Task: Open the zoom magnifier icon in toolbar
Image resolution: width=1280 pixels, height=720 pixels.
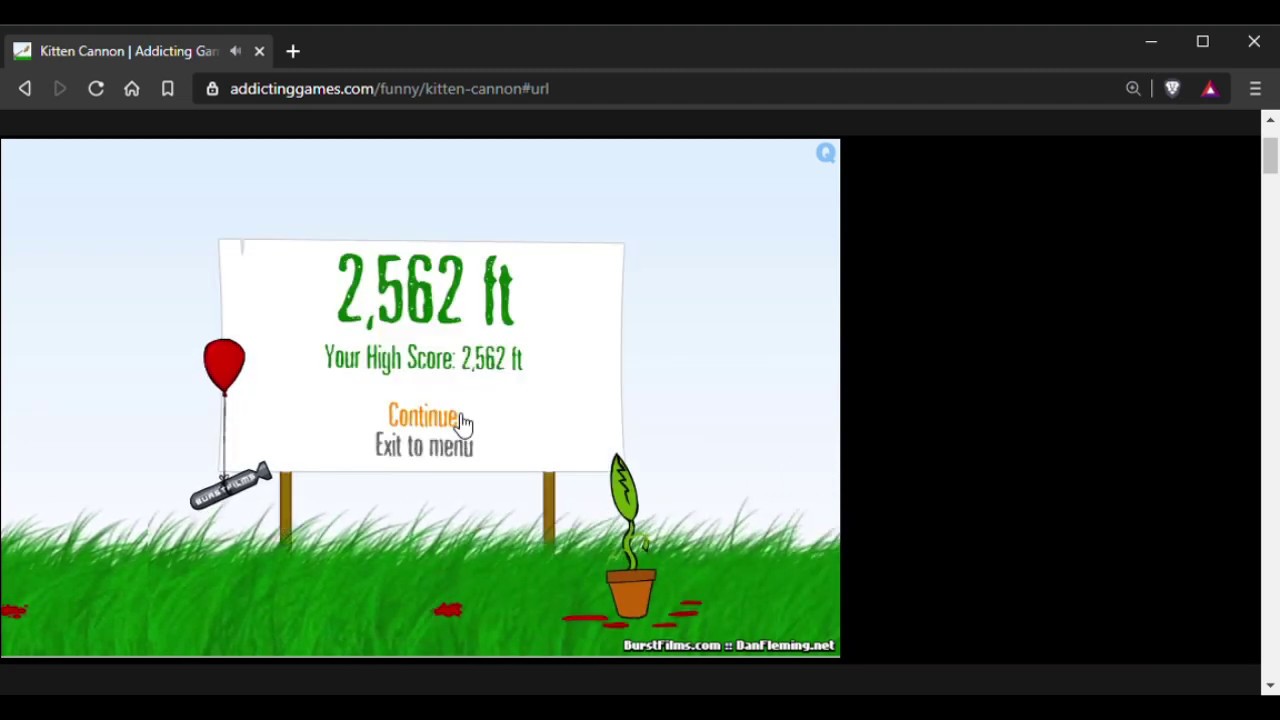Action: click(1133, 89)
